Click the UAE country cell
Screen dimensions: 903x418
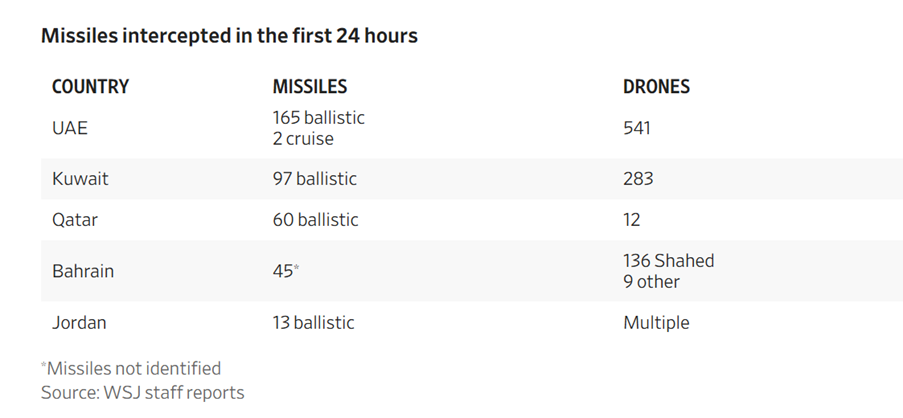(x=70, y=129)
